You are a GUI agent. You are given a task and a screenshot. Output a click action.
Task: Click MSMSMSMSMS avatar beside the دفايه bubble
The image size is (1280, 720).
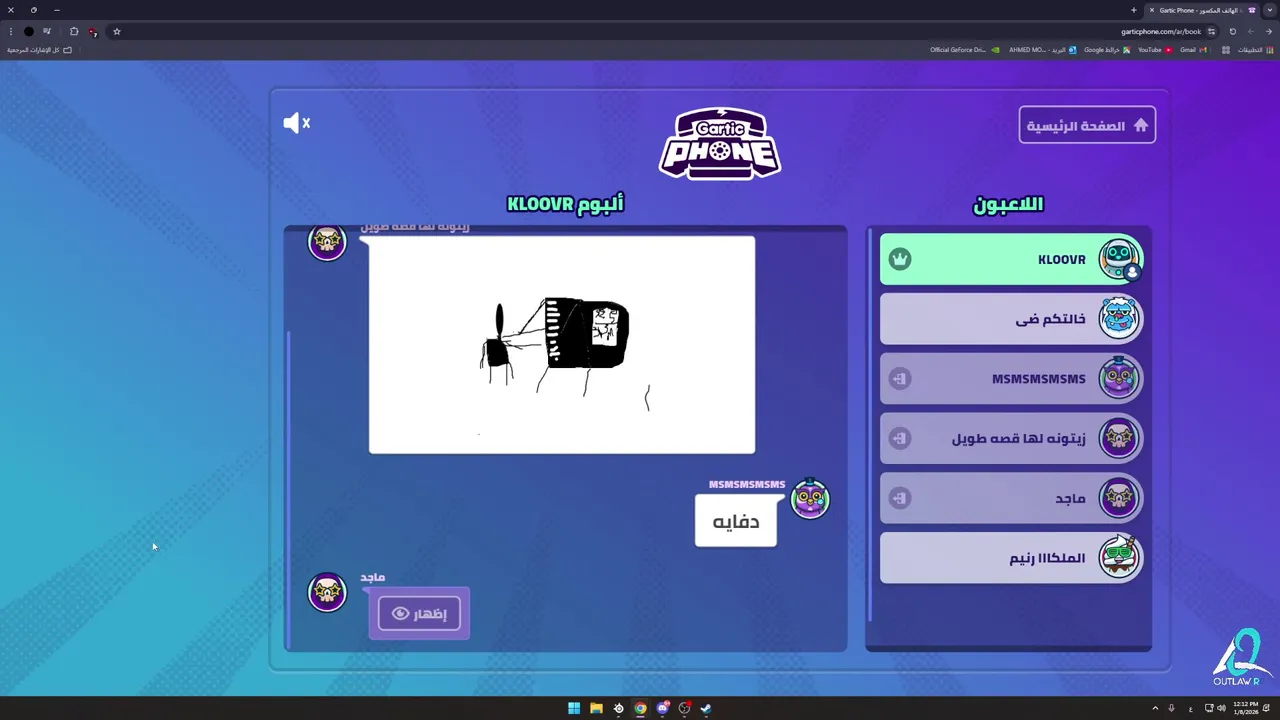tap(810, 499)
